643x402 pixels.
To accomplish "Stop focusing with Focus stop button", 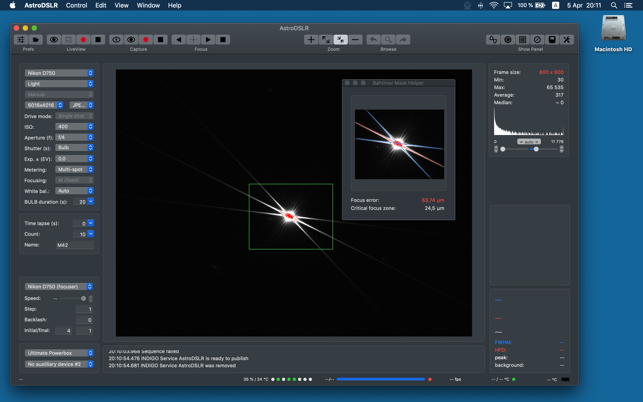I will click(x=223, y=39).
